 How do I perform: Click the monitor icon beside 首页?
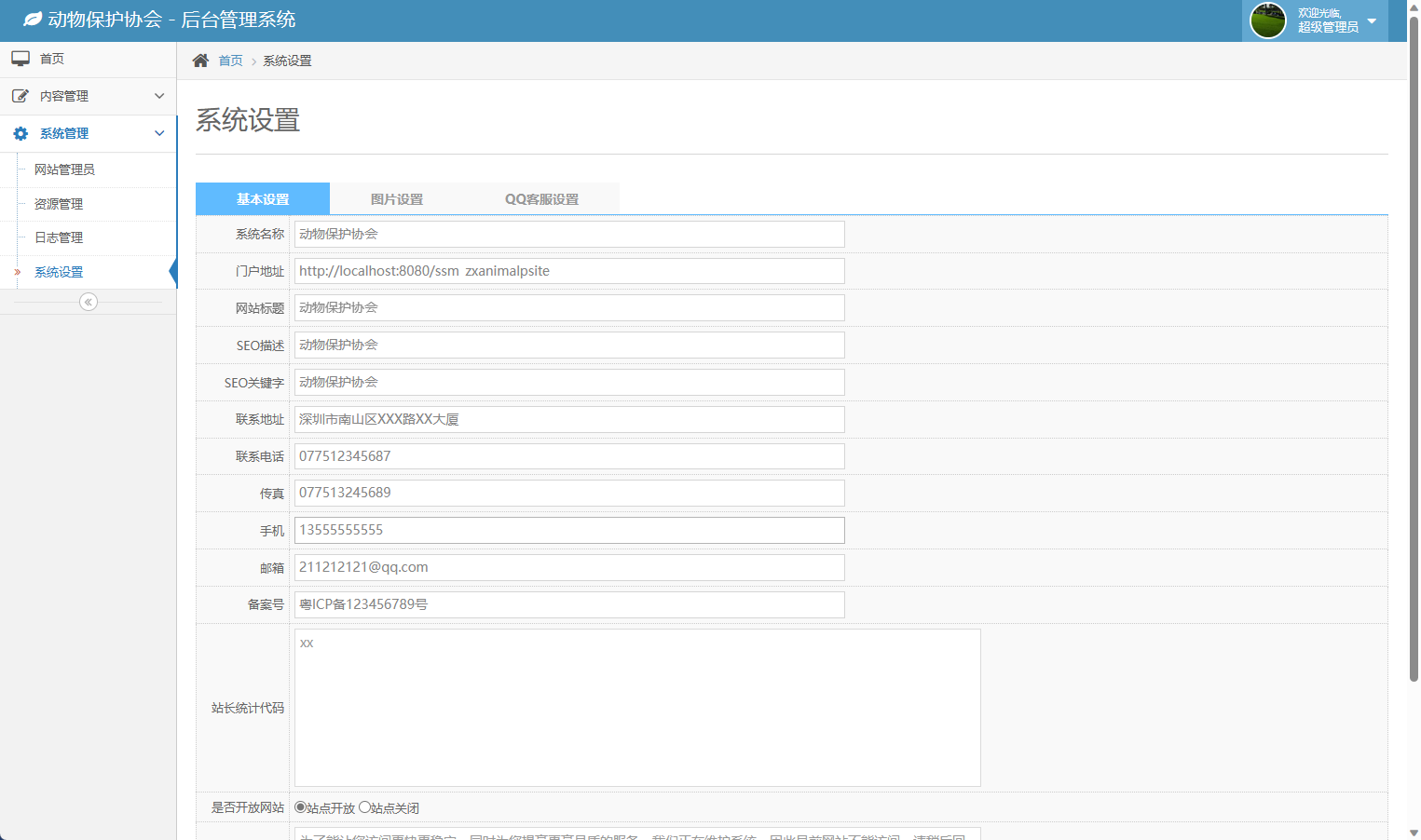tap(20, 59)
